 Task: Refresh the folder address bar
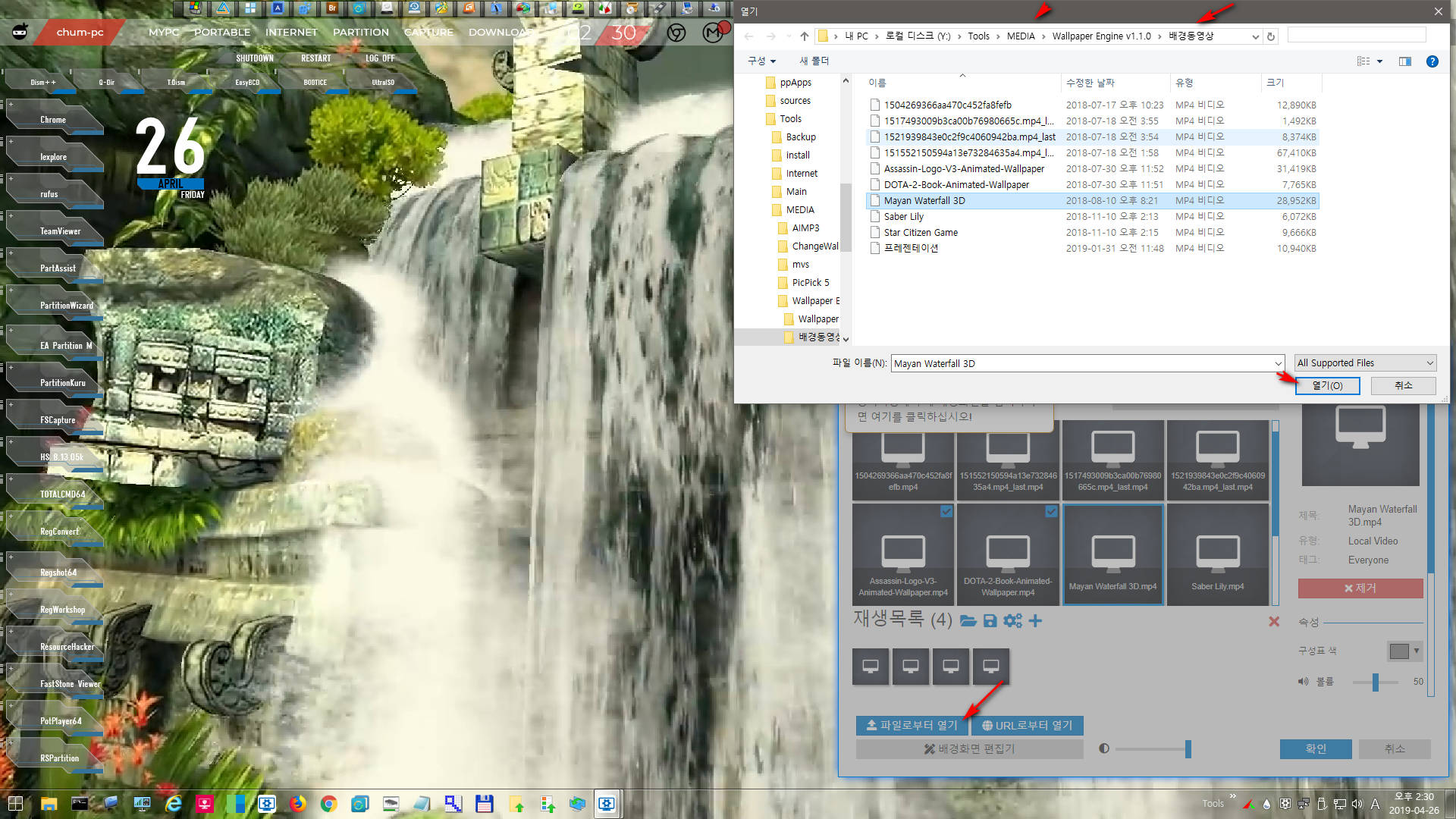[x=1271, y=36]
